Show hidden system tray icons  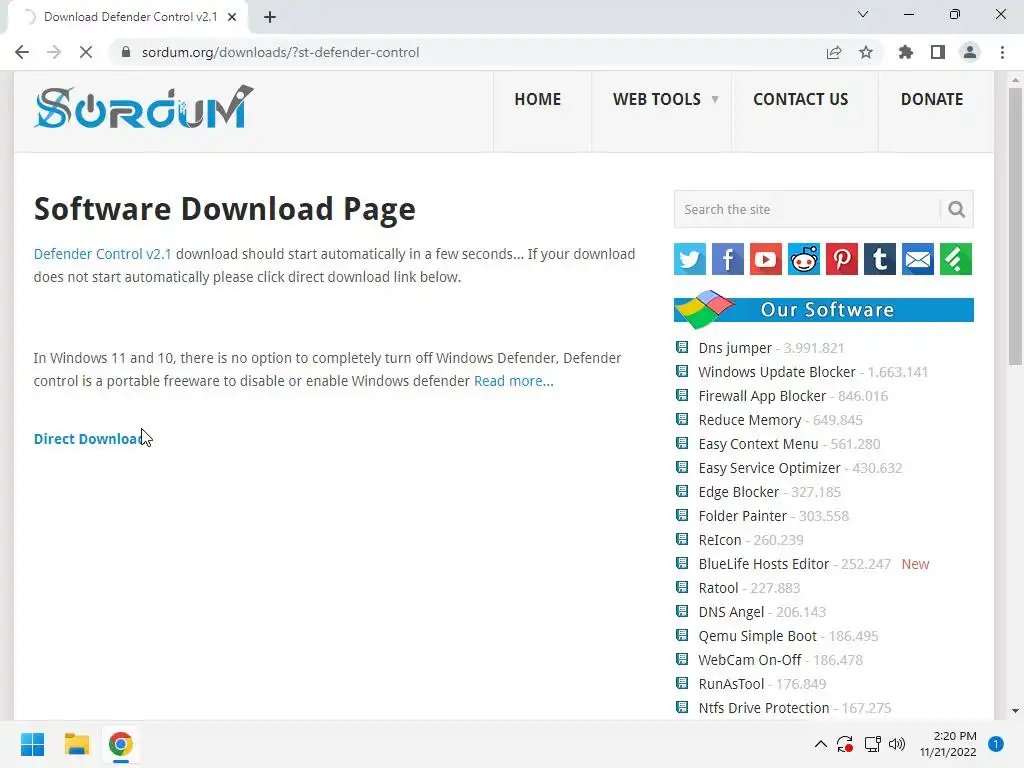(x=821, y=744)
